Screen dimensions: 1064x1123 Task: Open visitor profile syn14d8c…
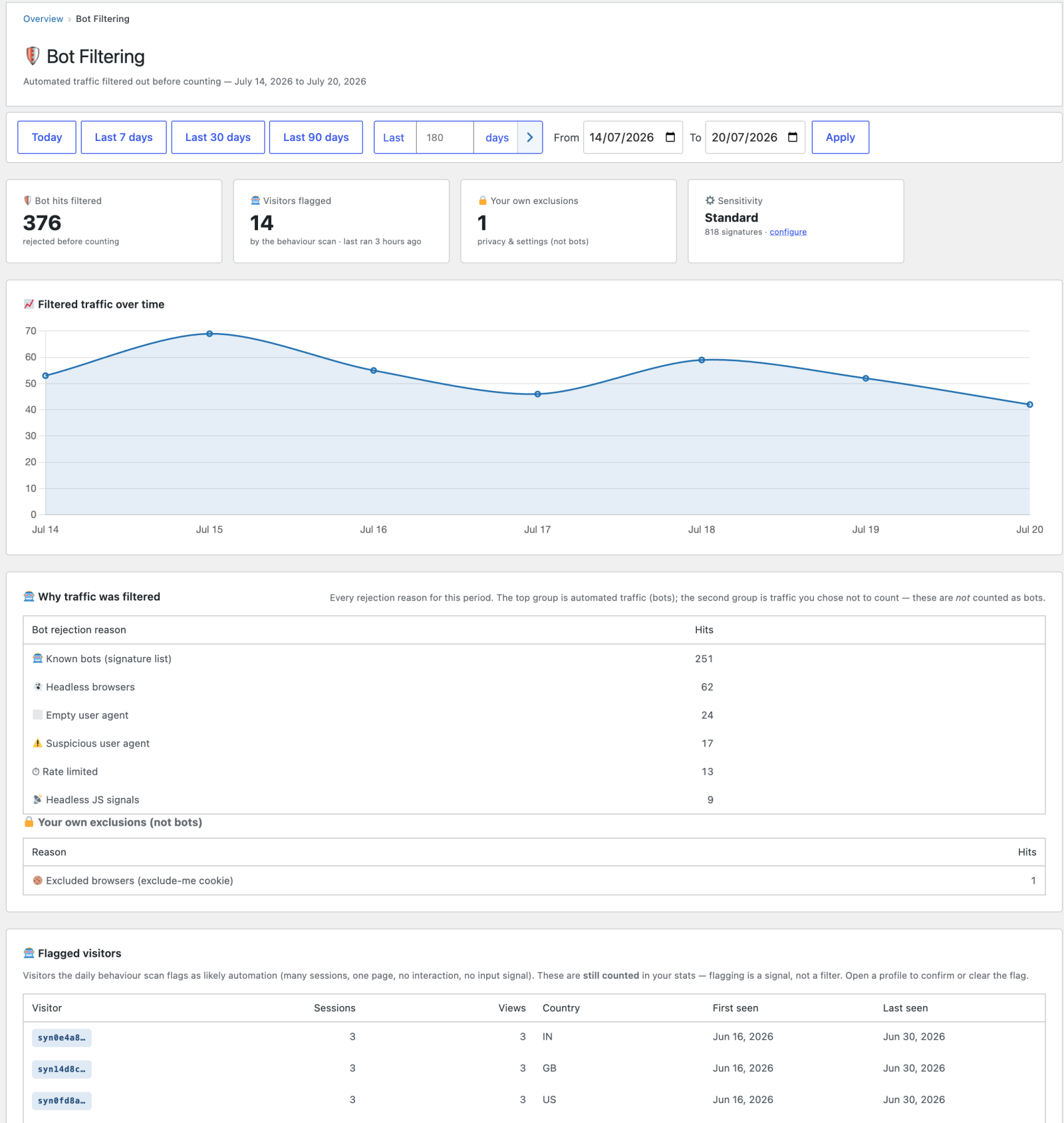(62, 1069)
